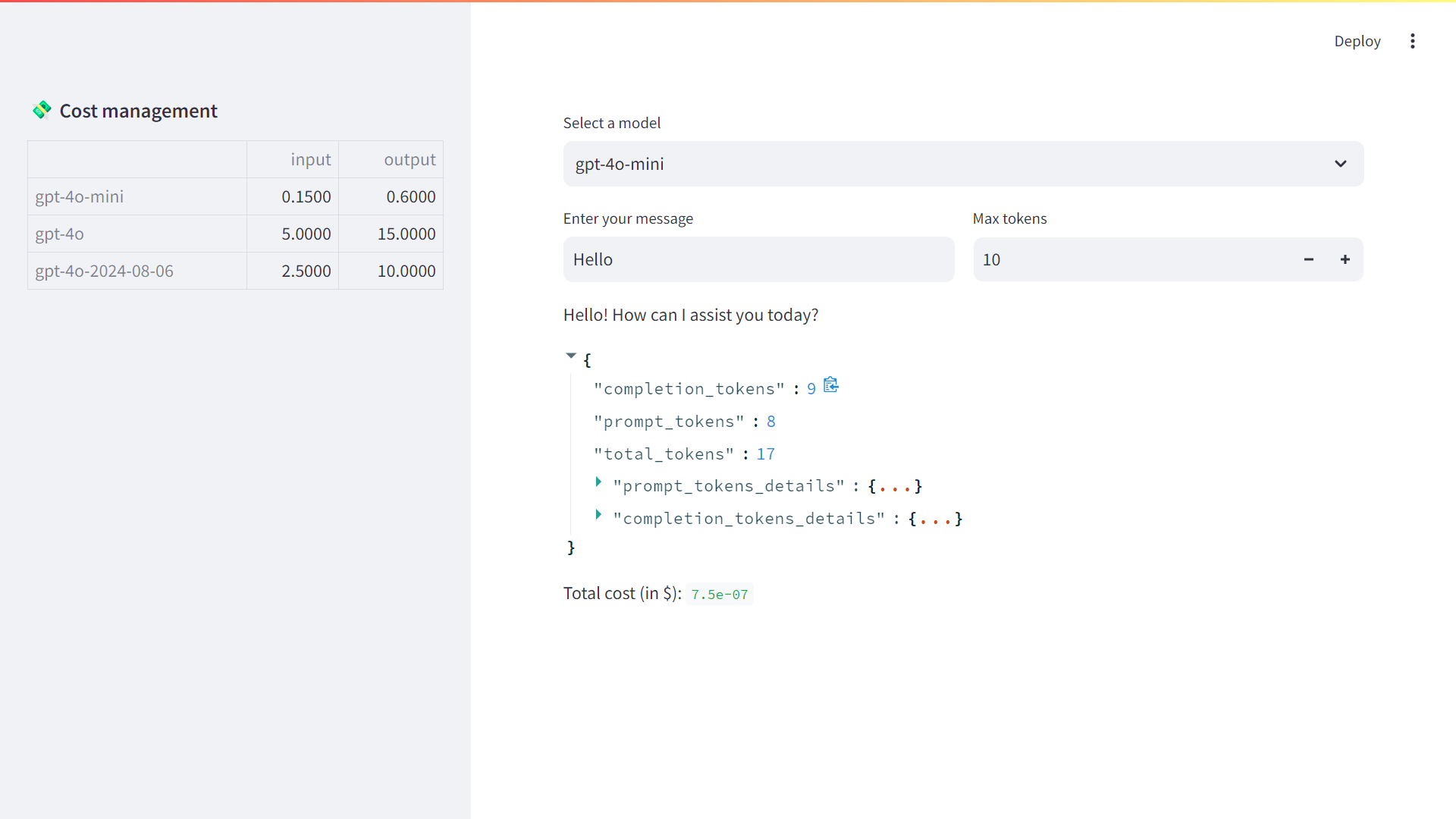Select the 5.0000 input cost cell
This screenshot has width=1456, height=819.
click(x=293, y=234)
